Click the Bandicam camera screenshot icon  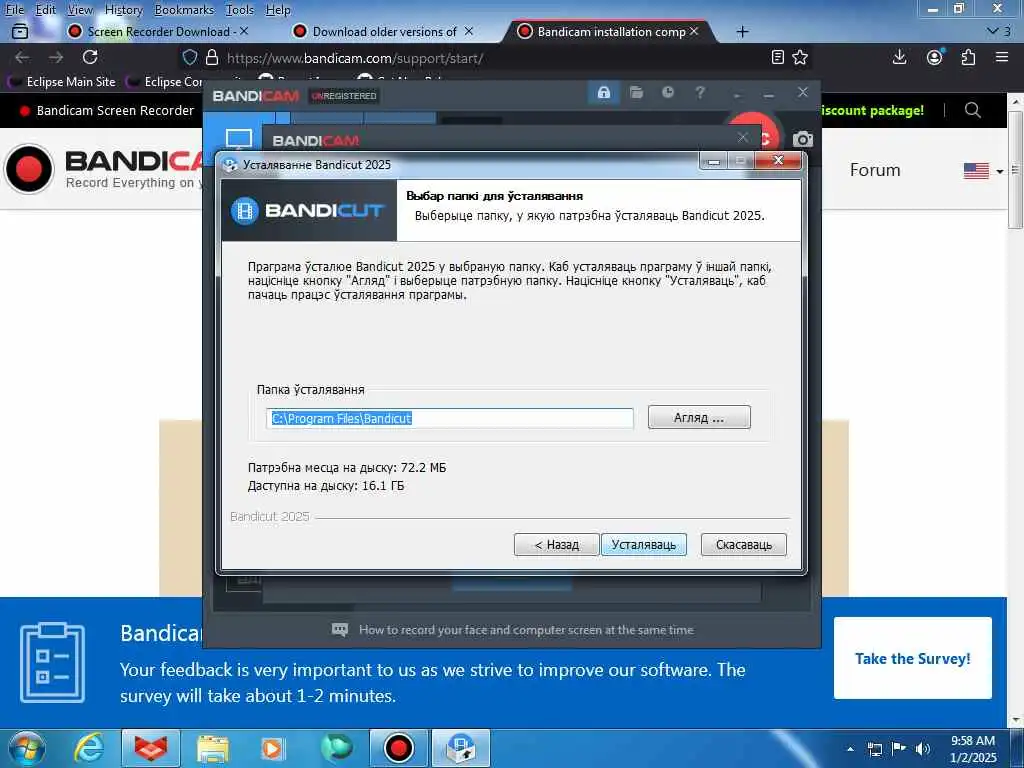pyautogui.click(x=803, y=139)
